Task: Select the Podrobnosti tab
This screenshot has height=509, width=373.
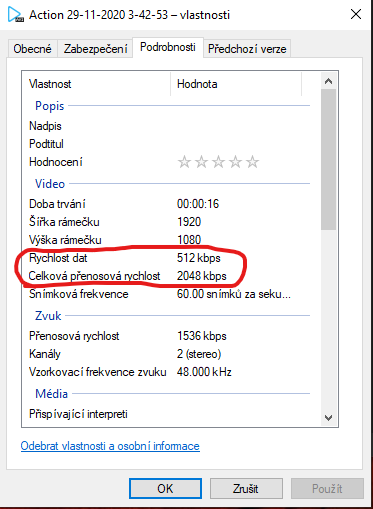Action: pyautogui.click(x=168, y=47)
